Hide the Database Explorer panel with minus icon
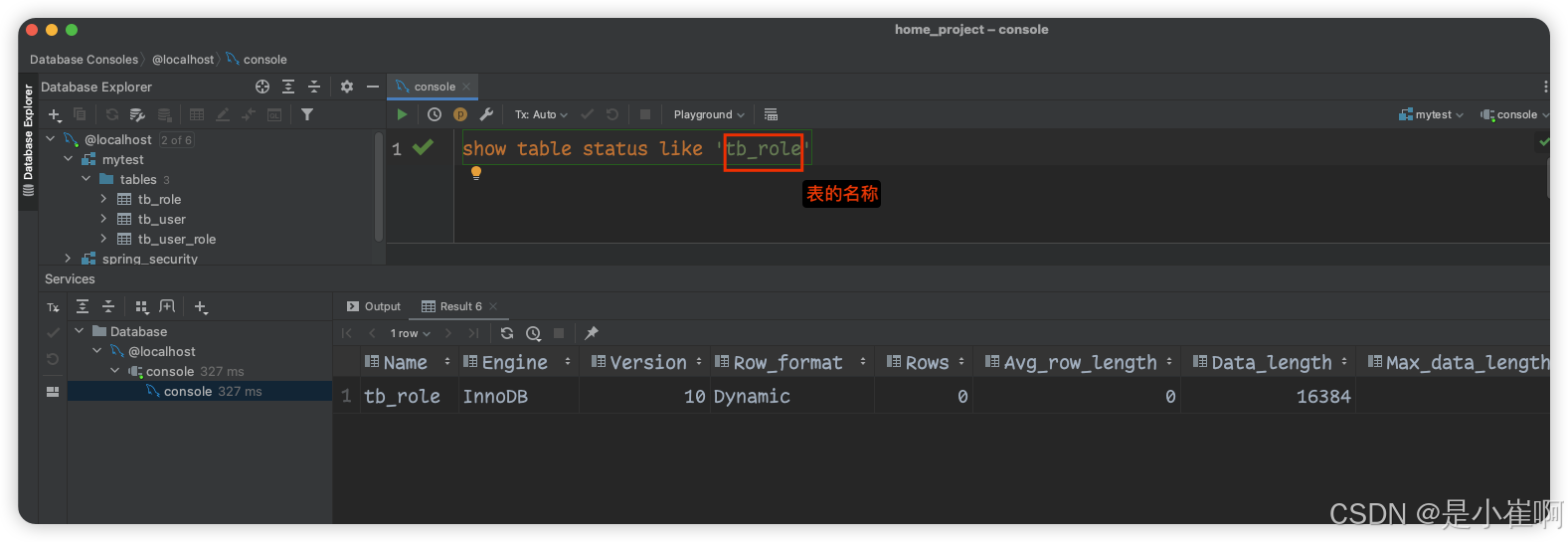Screen dimensions: 1568x542 tap(373, 87)
